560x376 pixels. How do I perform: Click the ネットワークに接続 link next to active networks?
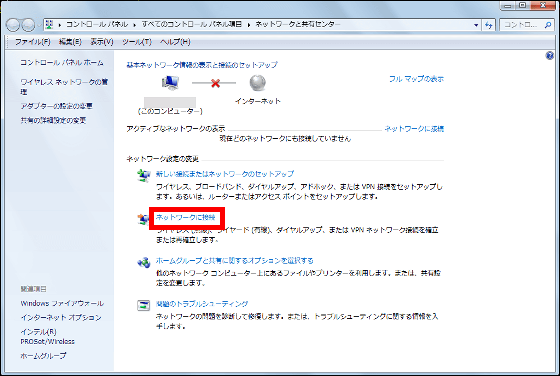[x=414, y=129]
